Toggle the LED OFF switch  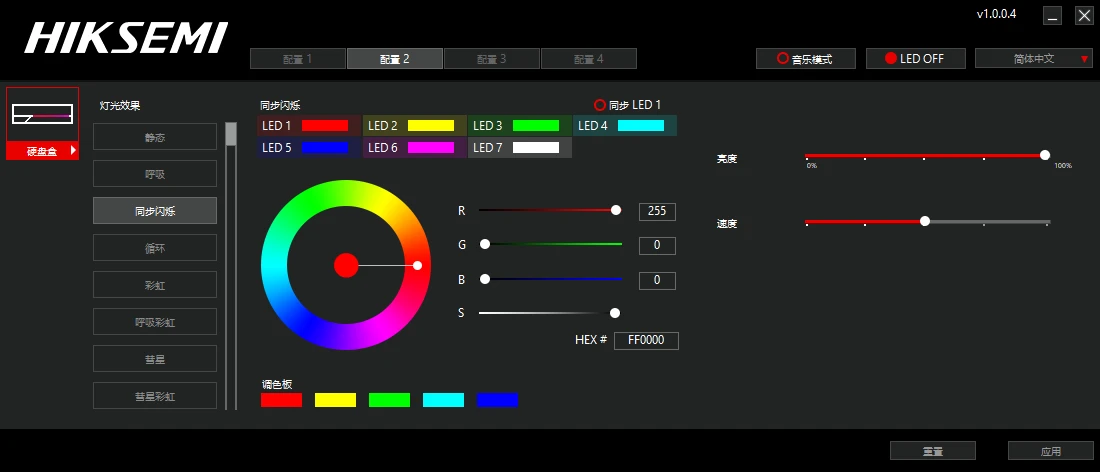click(915, 58)
